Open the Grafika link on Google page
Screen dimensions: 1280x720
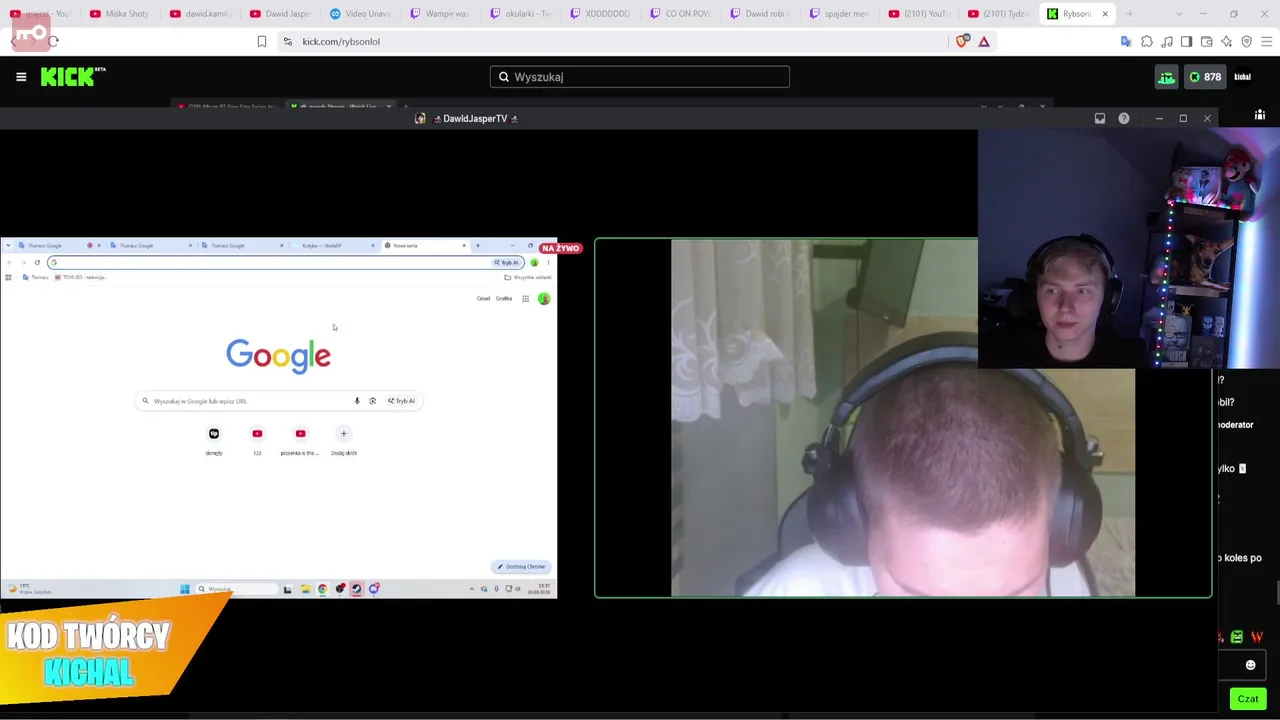[504, 299]
